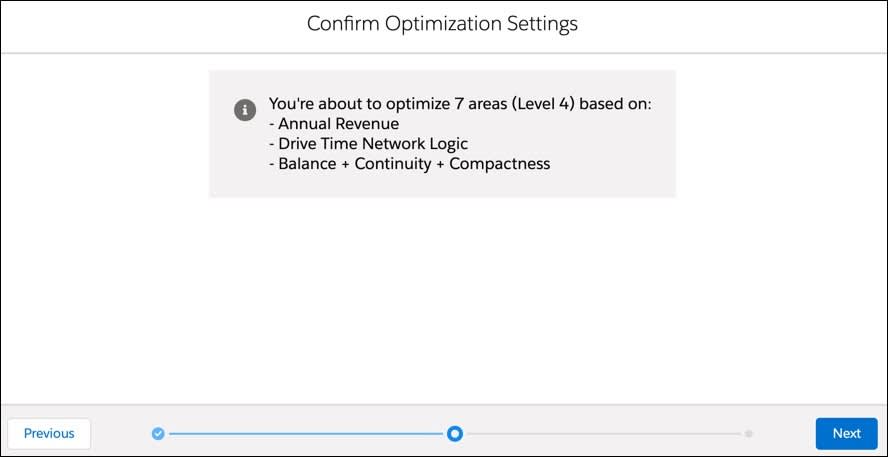Select the completed checkmark step indicator
This screenshot has width=888, height=457.
(x=158, y=434)
